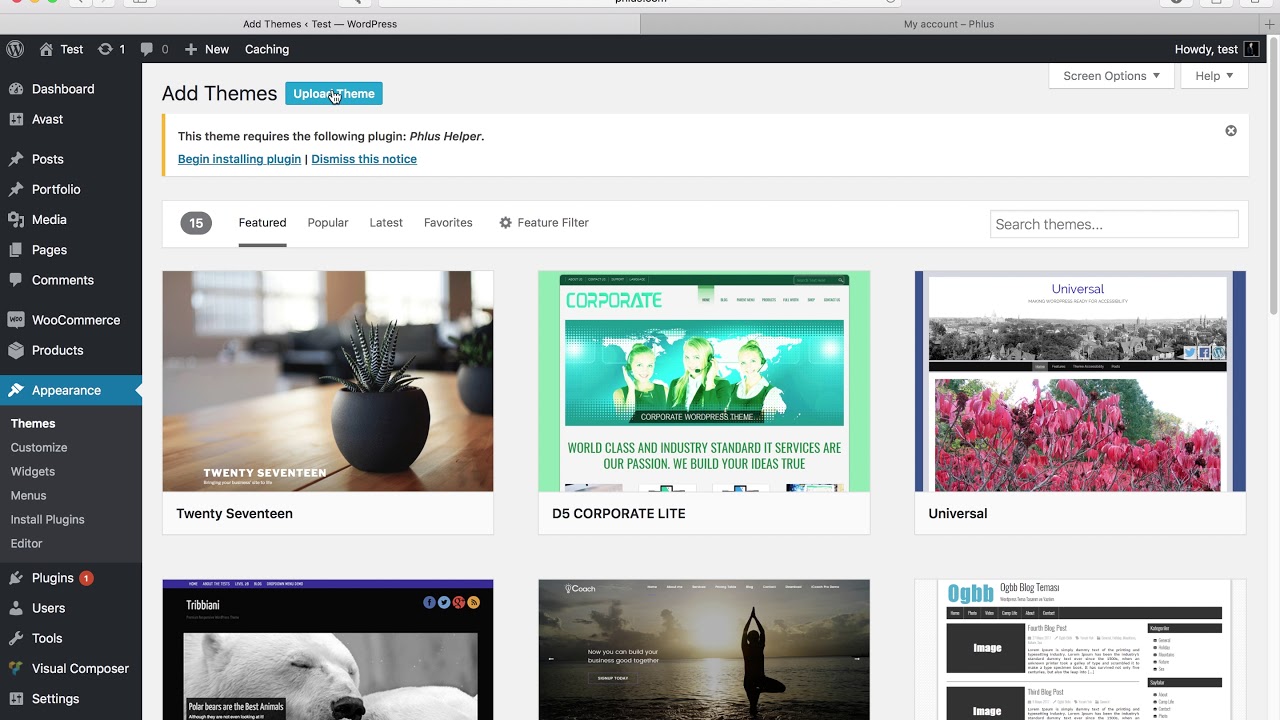Click the Upload Theme button

pos(334,94)
